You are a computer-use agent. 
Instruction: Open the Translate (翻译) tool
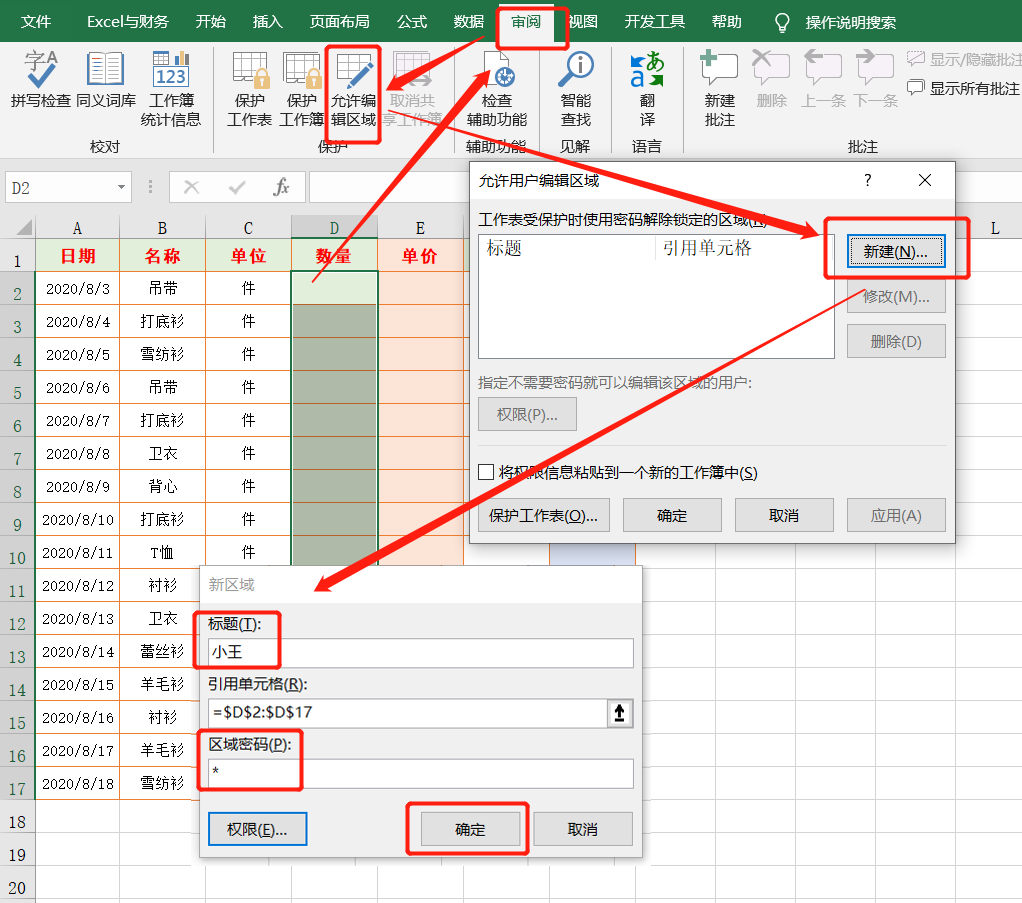647,88
